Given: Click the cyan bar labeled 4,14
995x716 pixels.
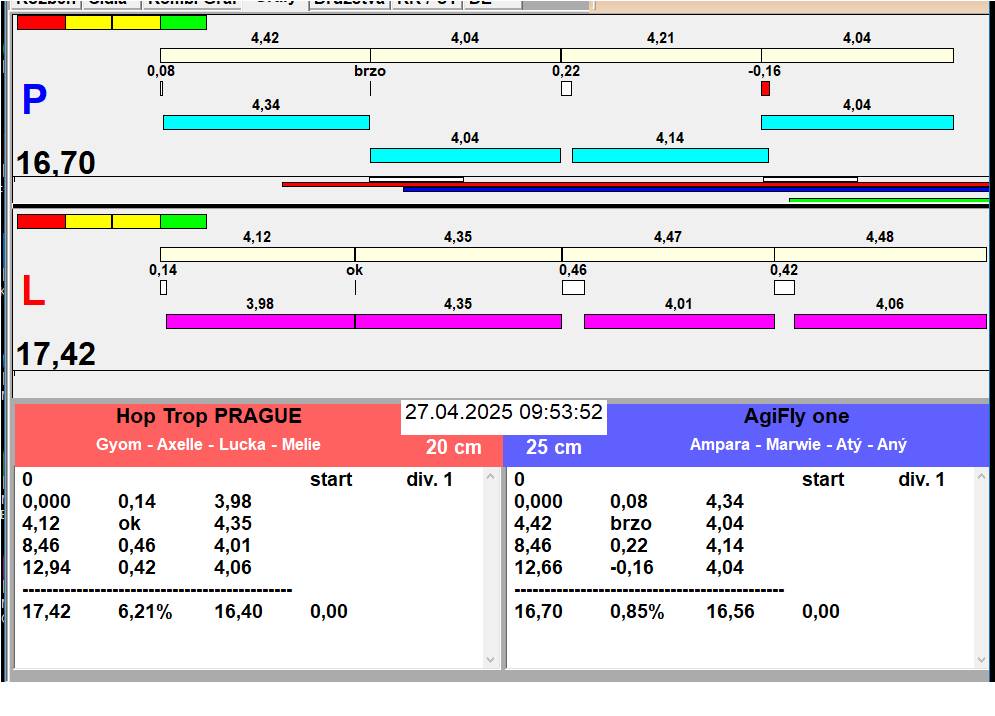Looking at the screenshot, I should point(670,155).
